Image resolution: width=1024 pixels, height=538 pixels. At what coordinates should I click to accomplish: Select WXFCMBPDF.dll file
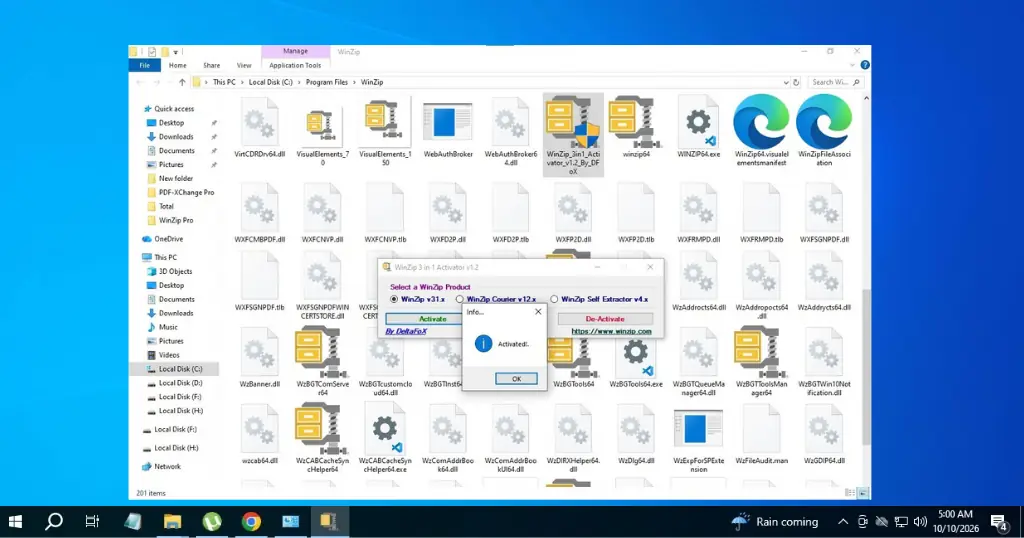[x=259, y=214]
